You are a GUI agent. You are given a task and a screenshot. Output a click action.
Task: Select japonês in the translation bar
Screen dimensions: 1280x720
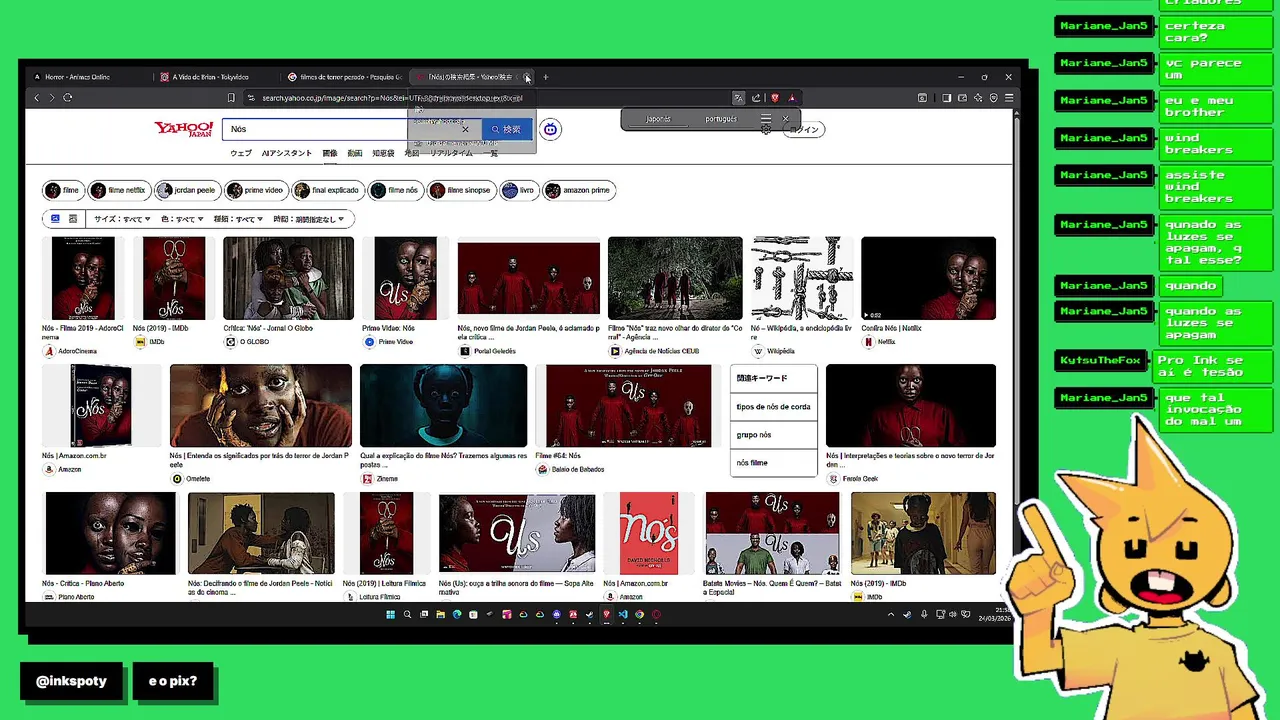coord(658,119)
